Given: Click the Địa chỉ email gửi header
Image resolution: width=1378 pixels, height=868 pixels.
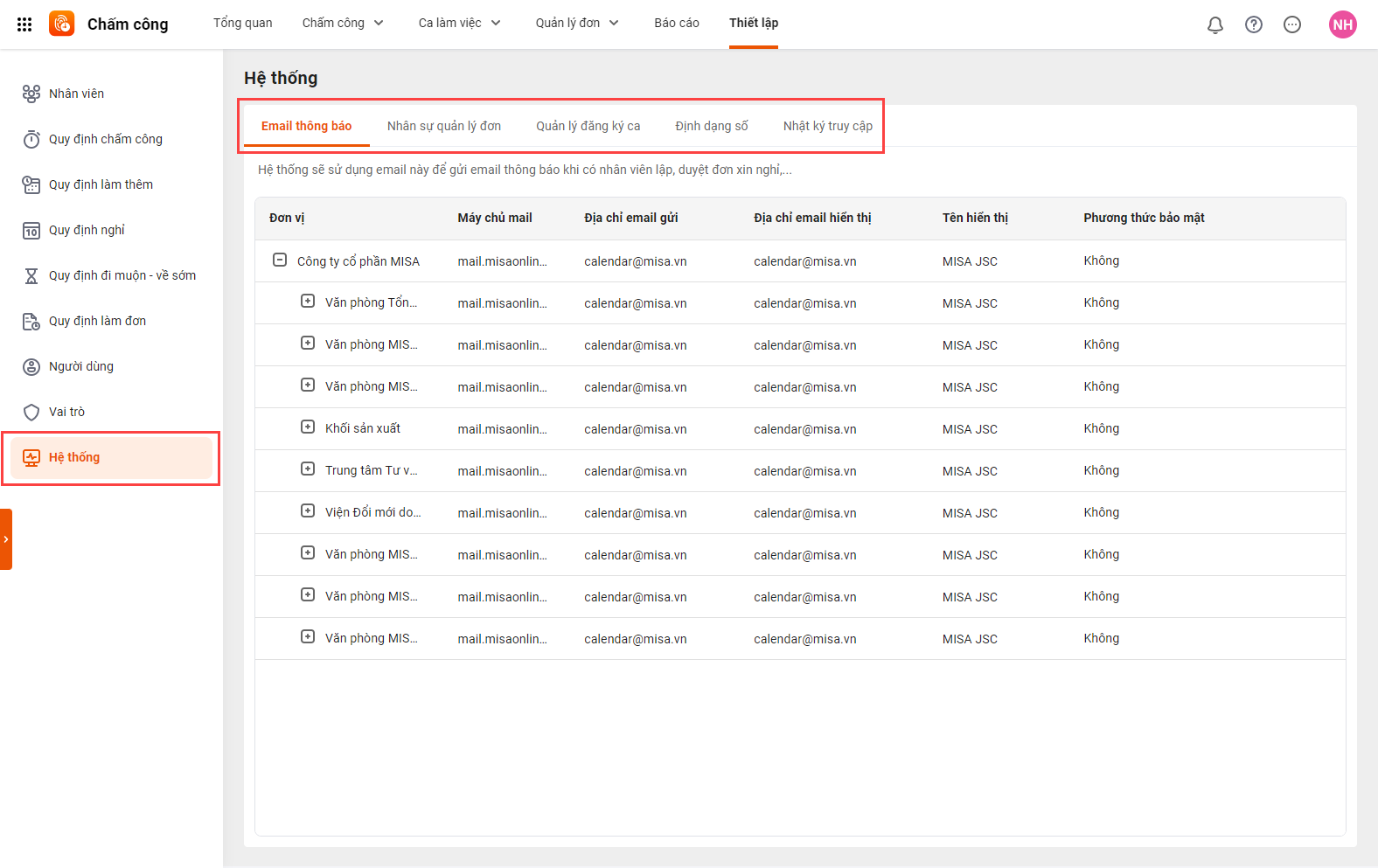Looking at the screenshot, I should 631,218.
